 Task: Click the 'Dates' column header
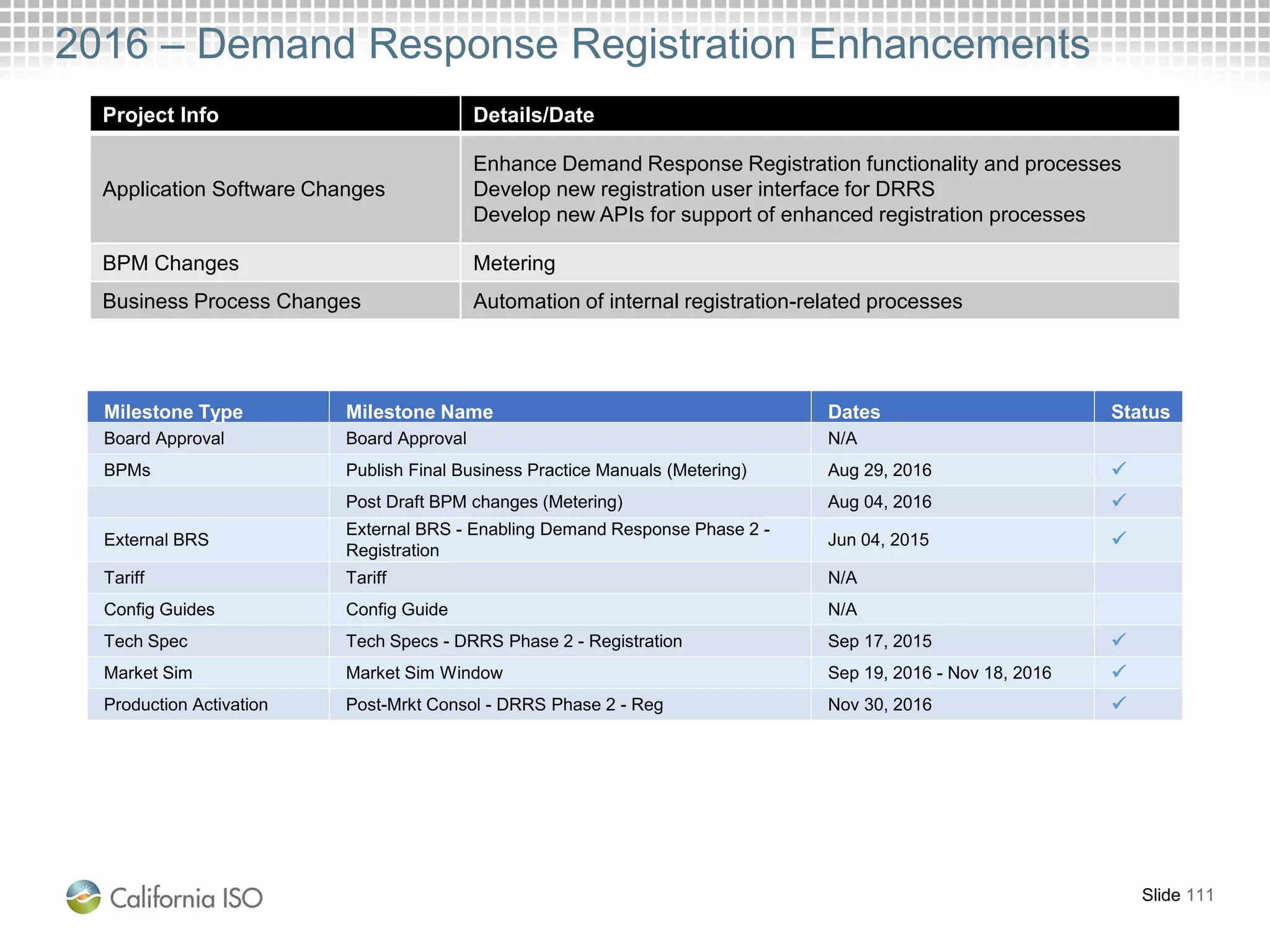952,407
